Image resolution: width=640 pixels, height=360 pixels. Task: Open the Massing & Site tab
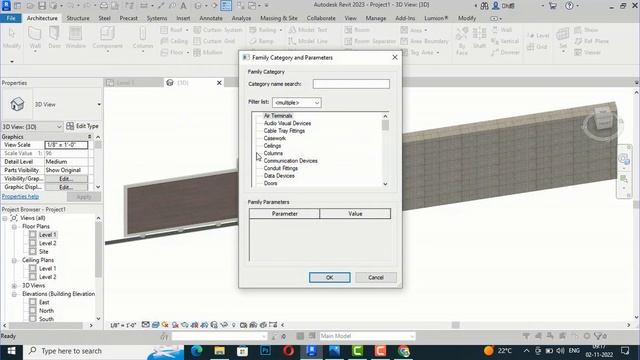(x=279, y=18)
